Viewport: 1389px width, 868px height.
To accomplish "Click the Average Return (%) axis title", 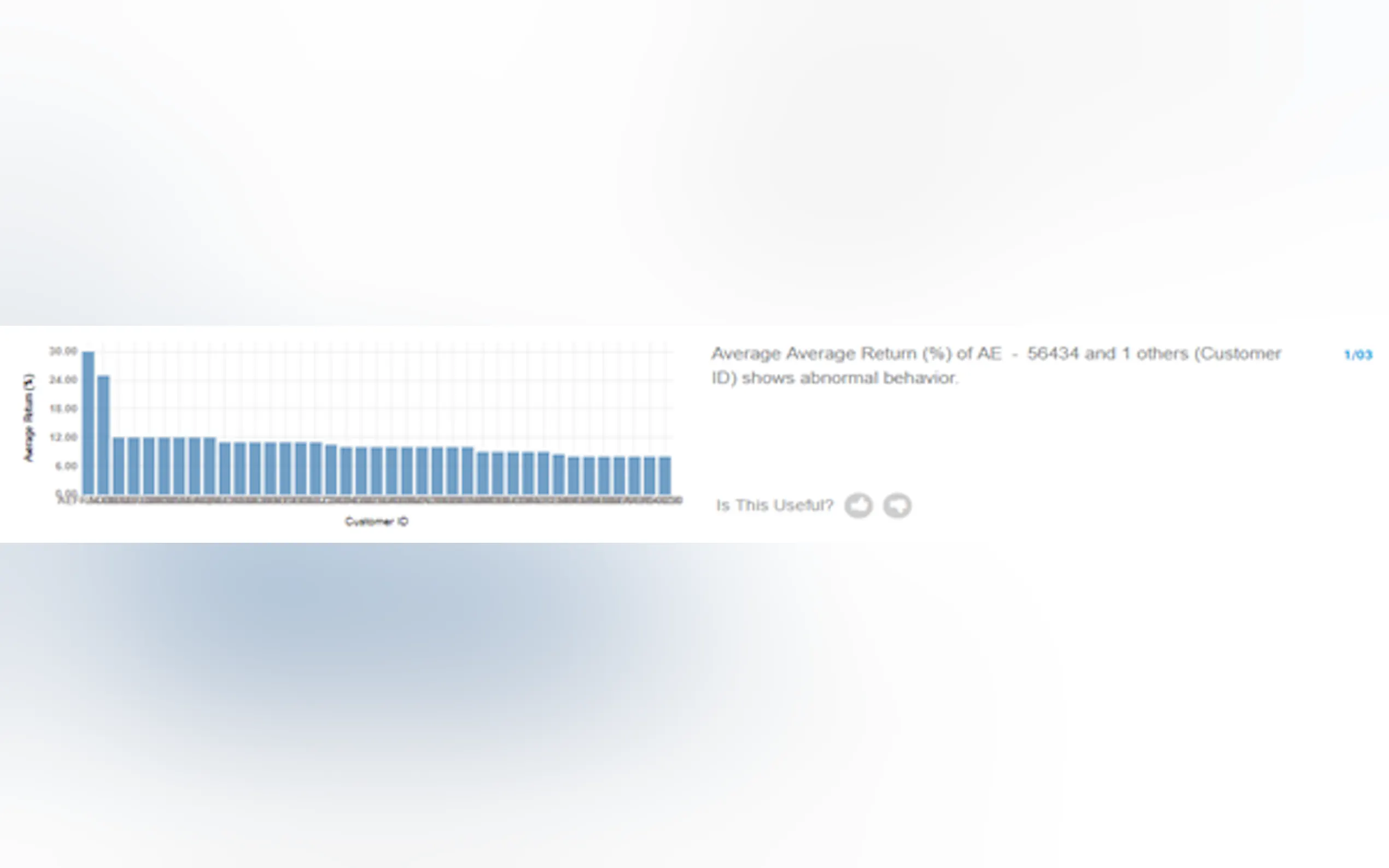I will (x=29, y=418).
